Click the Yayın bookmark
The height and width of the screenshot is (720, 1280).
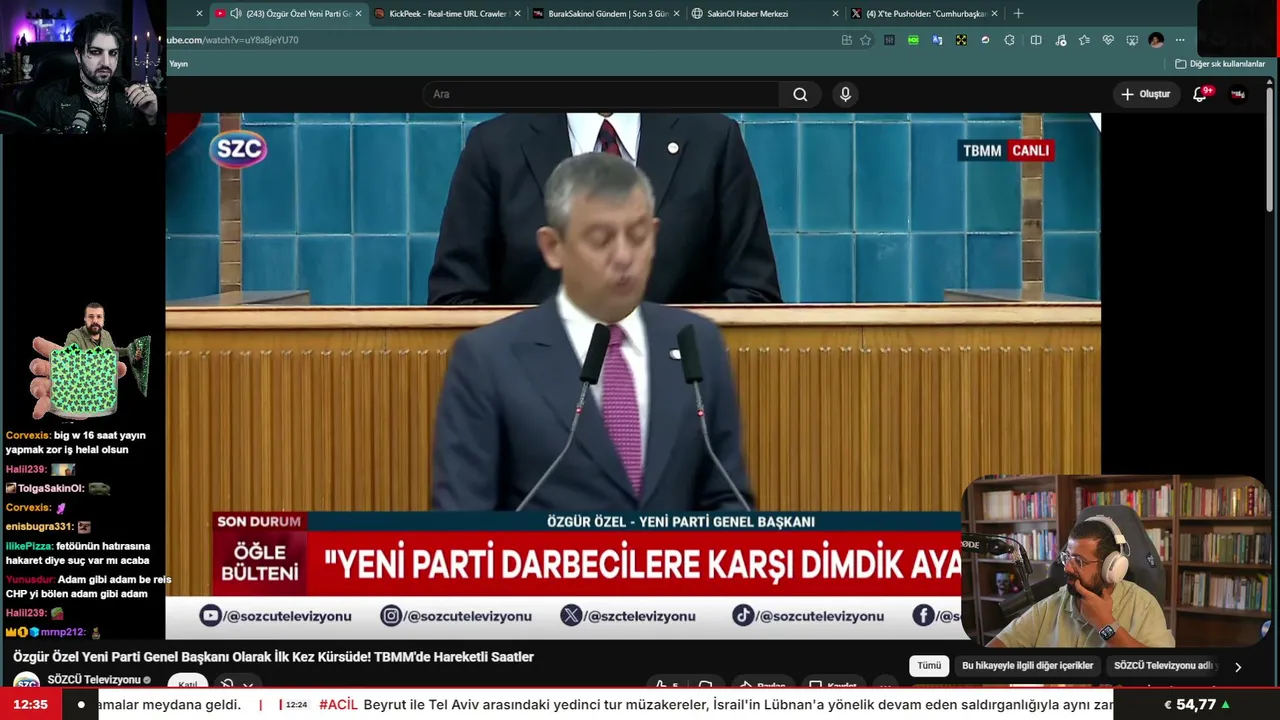178,64
